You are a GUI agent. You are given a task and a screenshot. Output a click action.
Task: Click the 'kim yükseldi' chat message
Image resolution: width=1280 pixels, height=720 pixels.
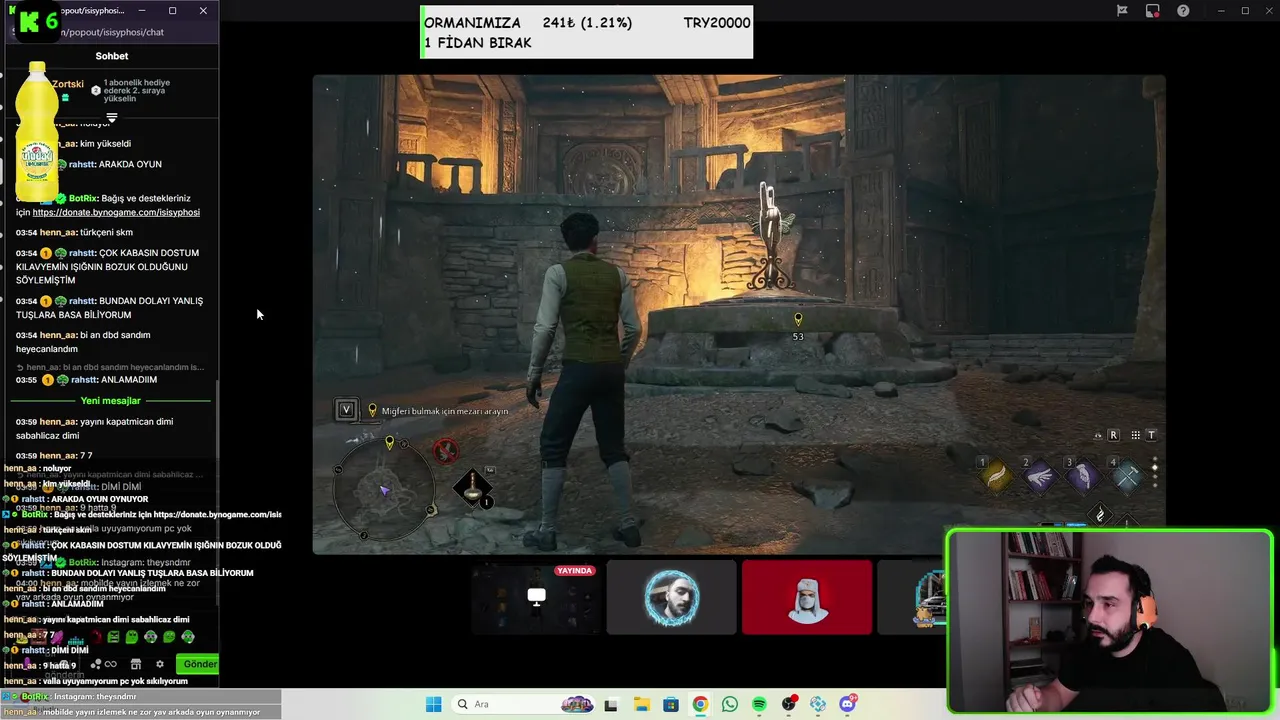[x=105, y=144]
